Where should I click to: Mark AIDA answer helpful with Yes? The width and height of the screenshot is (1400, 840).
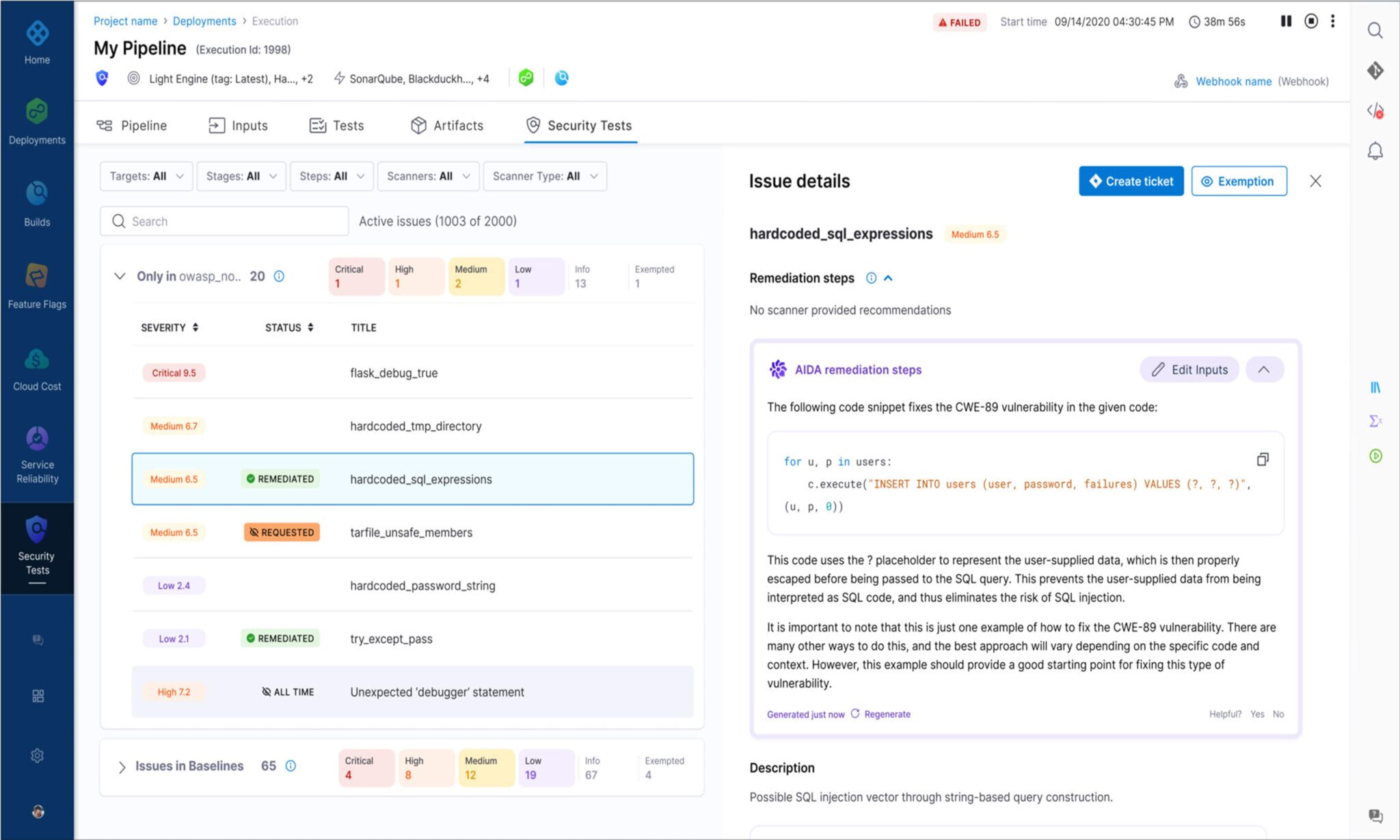coord(1256,714)
